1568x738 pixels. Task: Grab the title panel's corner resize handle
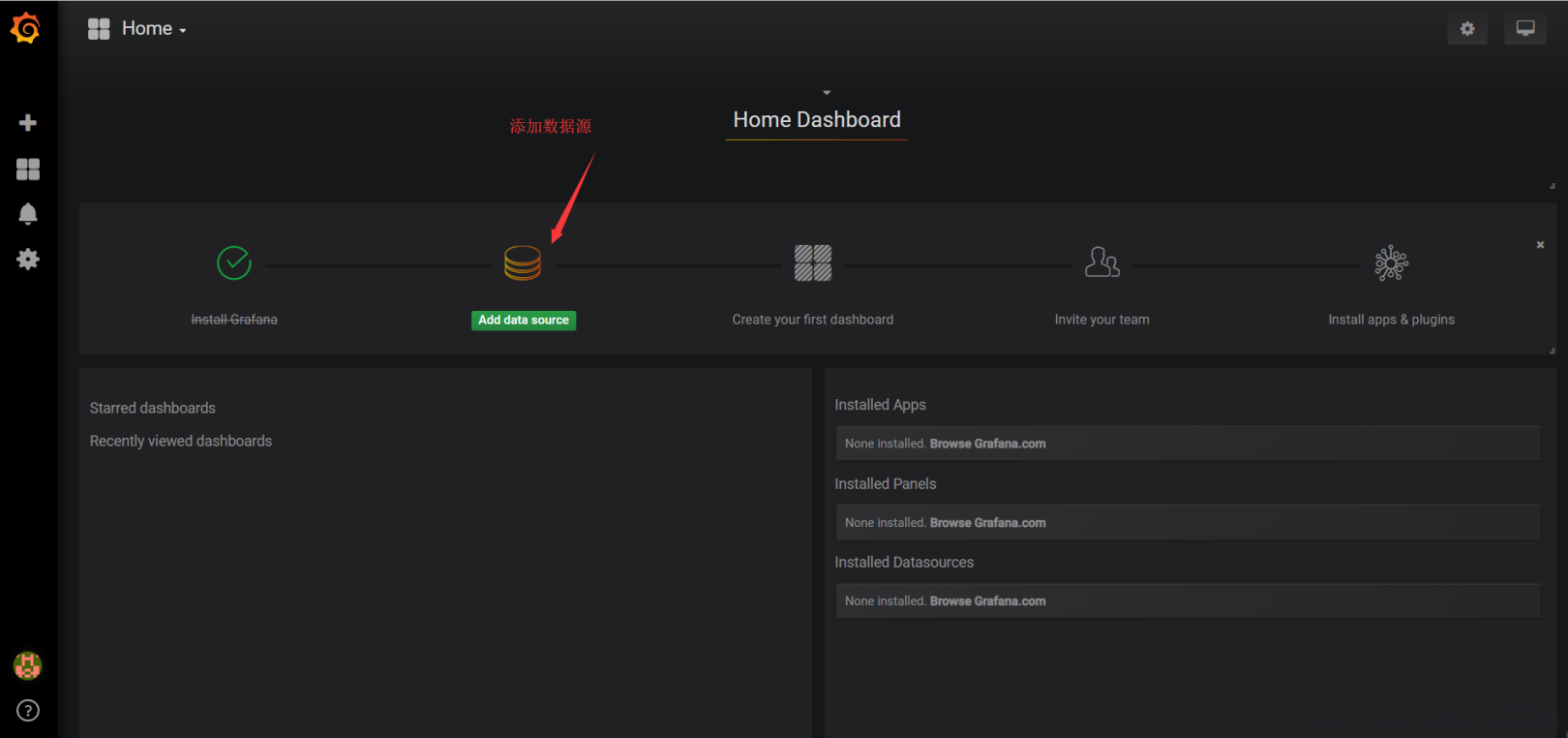coord(1552,186)
